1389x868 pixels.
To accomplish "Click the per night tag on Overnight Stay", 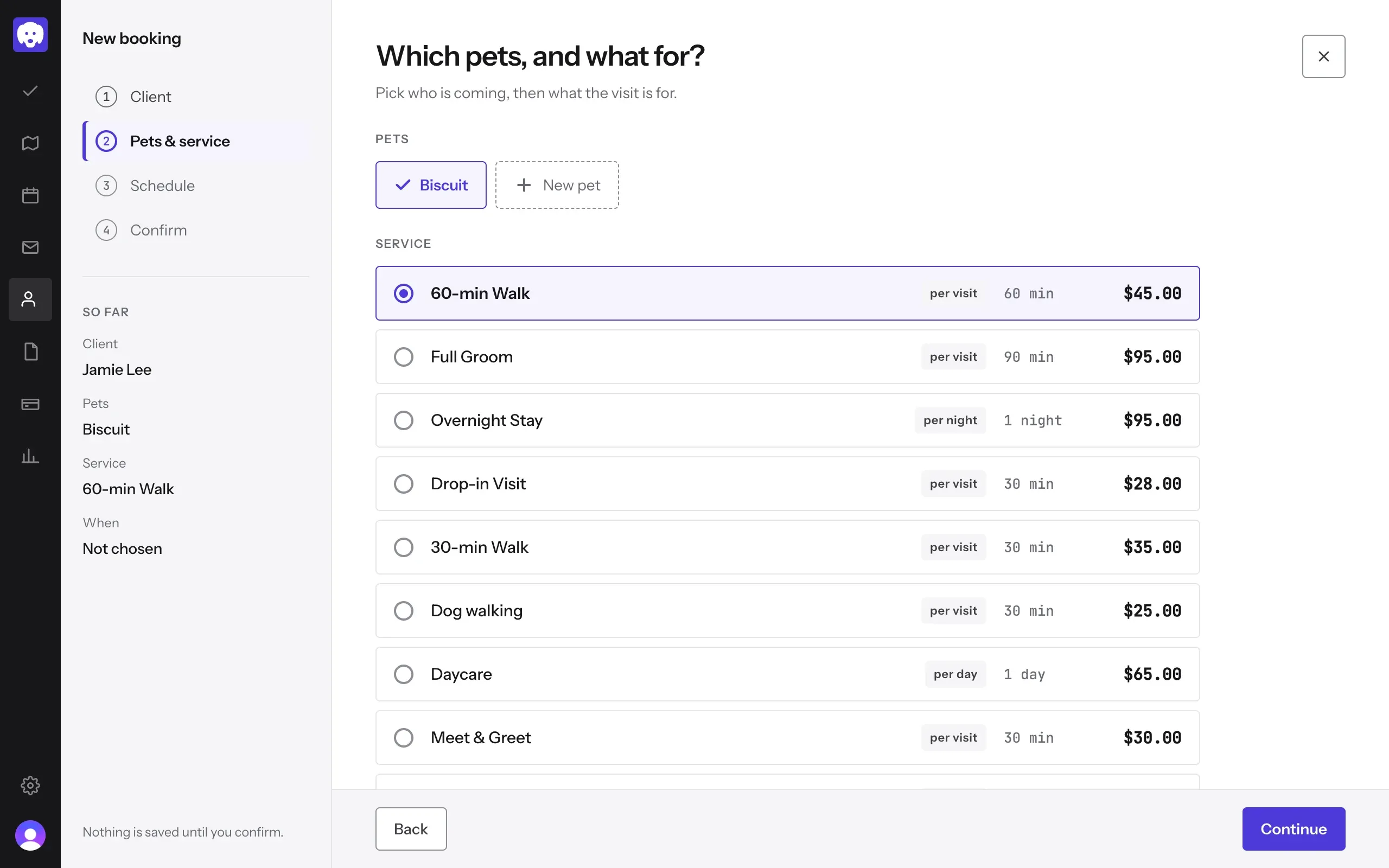I will [x=950, y=420].
